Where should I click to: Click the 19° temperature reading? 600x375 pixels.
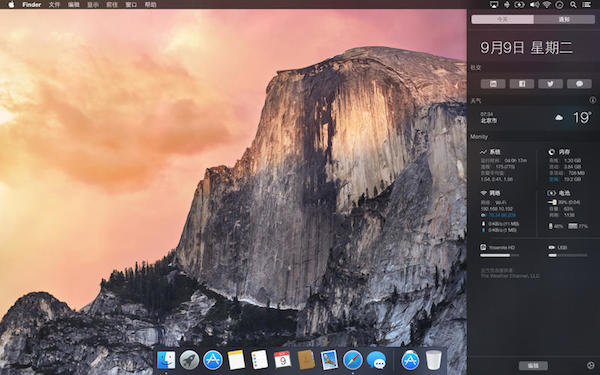tap(582, 117)
